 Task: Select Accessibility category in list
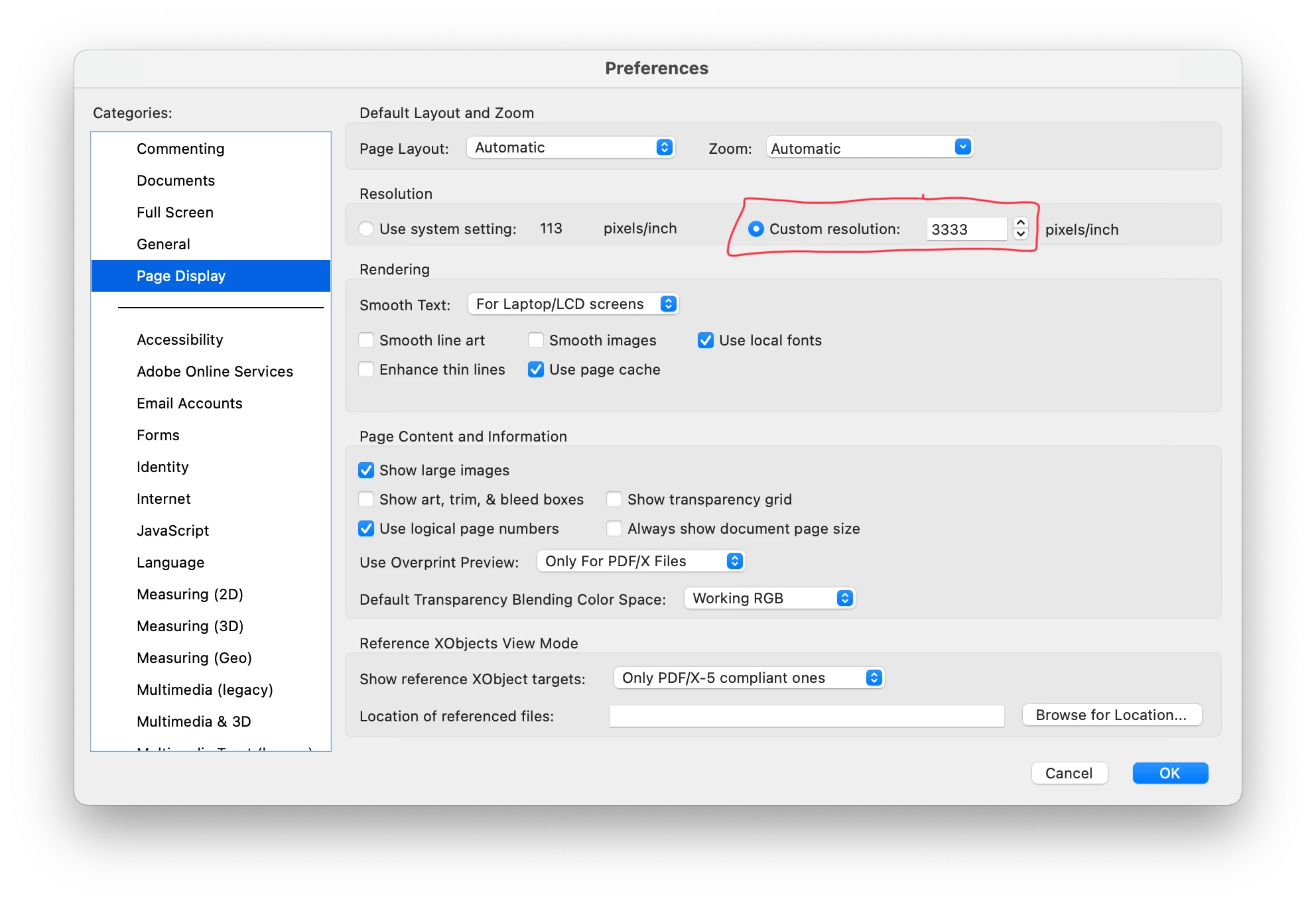pyautogui.click(x=180, y=339)
